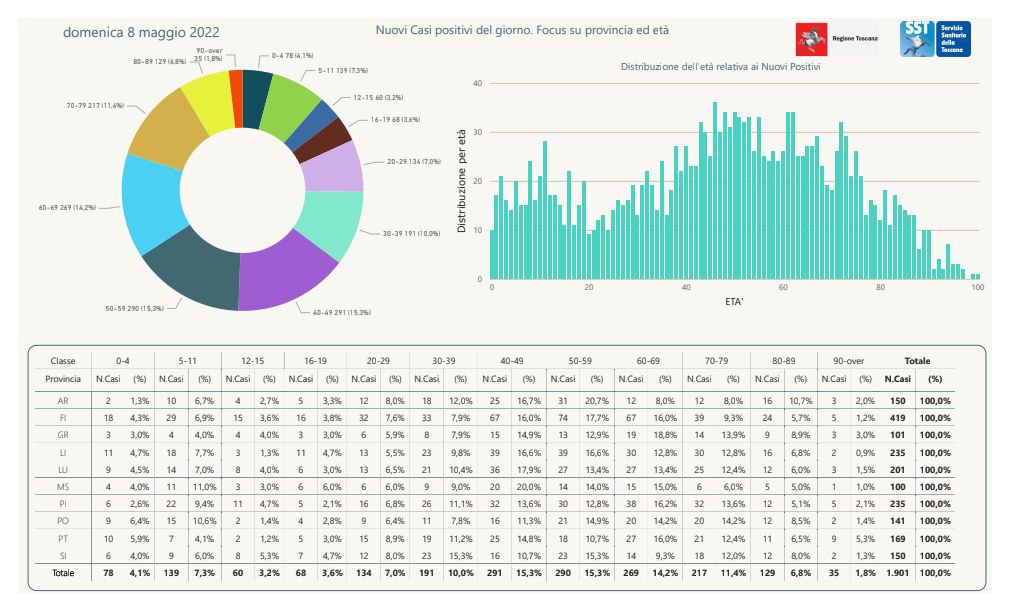Image resolution: width=1011 pixels, height=612 pixels.
Task: Click the 90-over orange donut slice
Action: pos(236,99)
